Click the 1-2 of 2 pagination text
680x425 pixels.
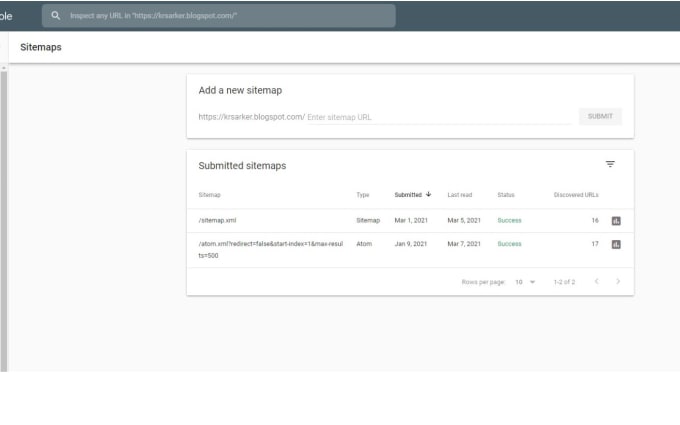pyautogui.click(x=564, y=282)
